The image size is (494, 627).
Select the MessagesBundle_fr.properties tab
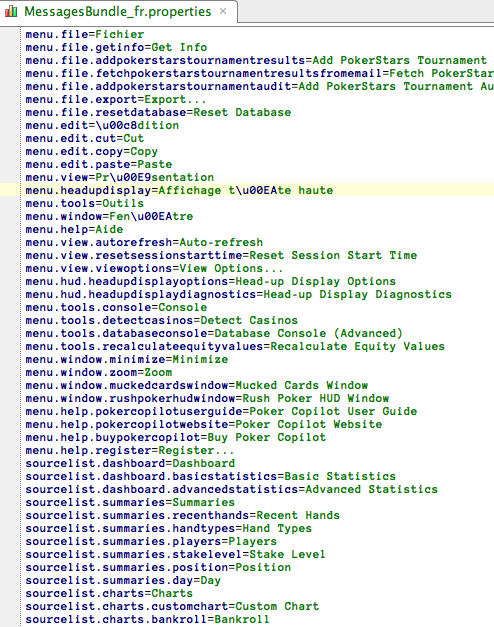[x=118, y=12]
